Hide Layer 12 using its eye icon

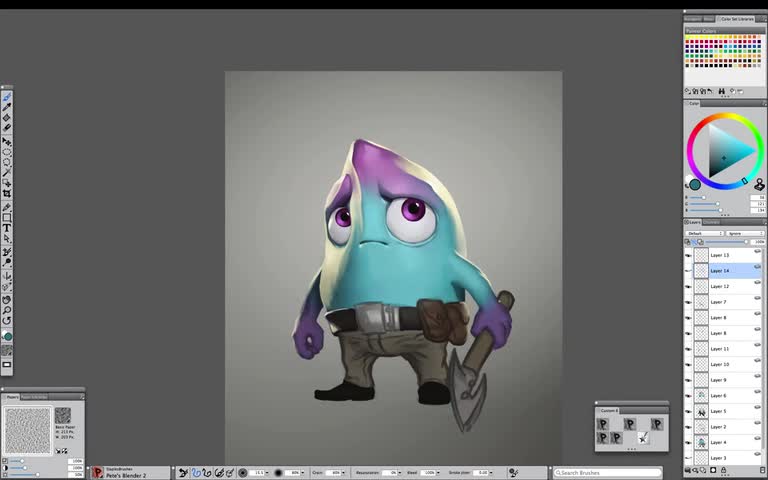pyautogui.click(x=688, y=287)
